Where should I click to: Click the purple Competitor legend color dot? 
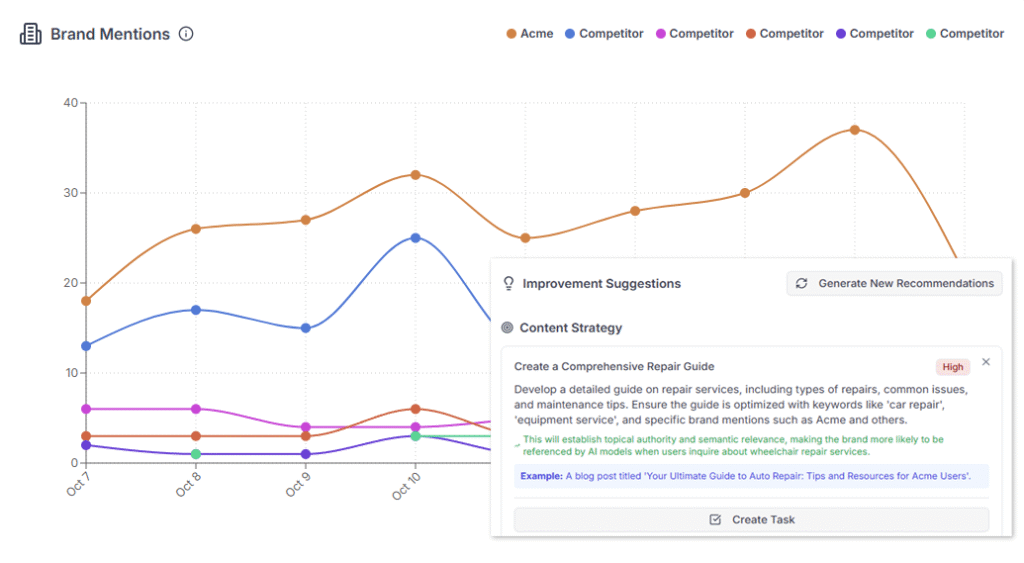(841, 34)
